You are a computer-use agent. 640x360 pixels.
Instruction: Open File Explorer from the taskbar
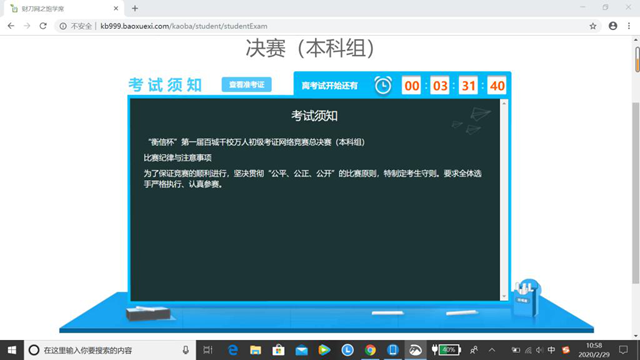256,350
